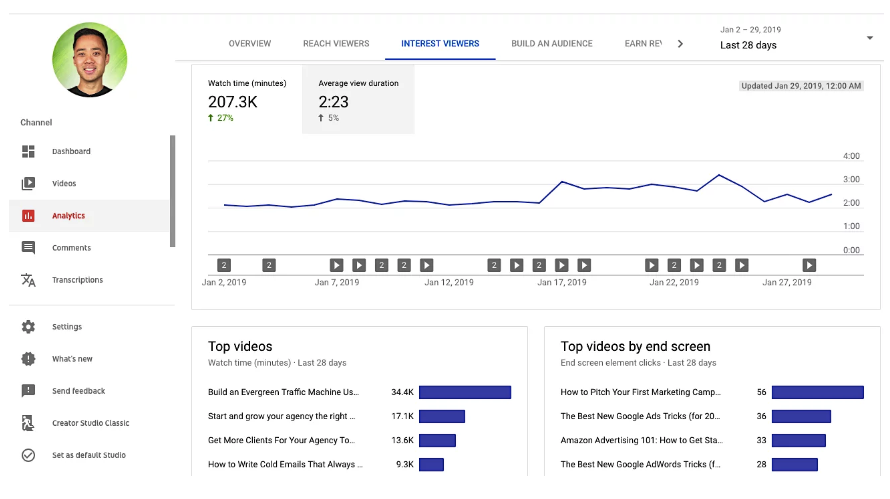Viewport: 890px width, 499px height.
Task: Click the 207.3K watch time value
Action: click(x=233, y=102)
